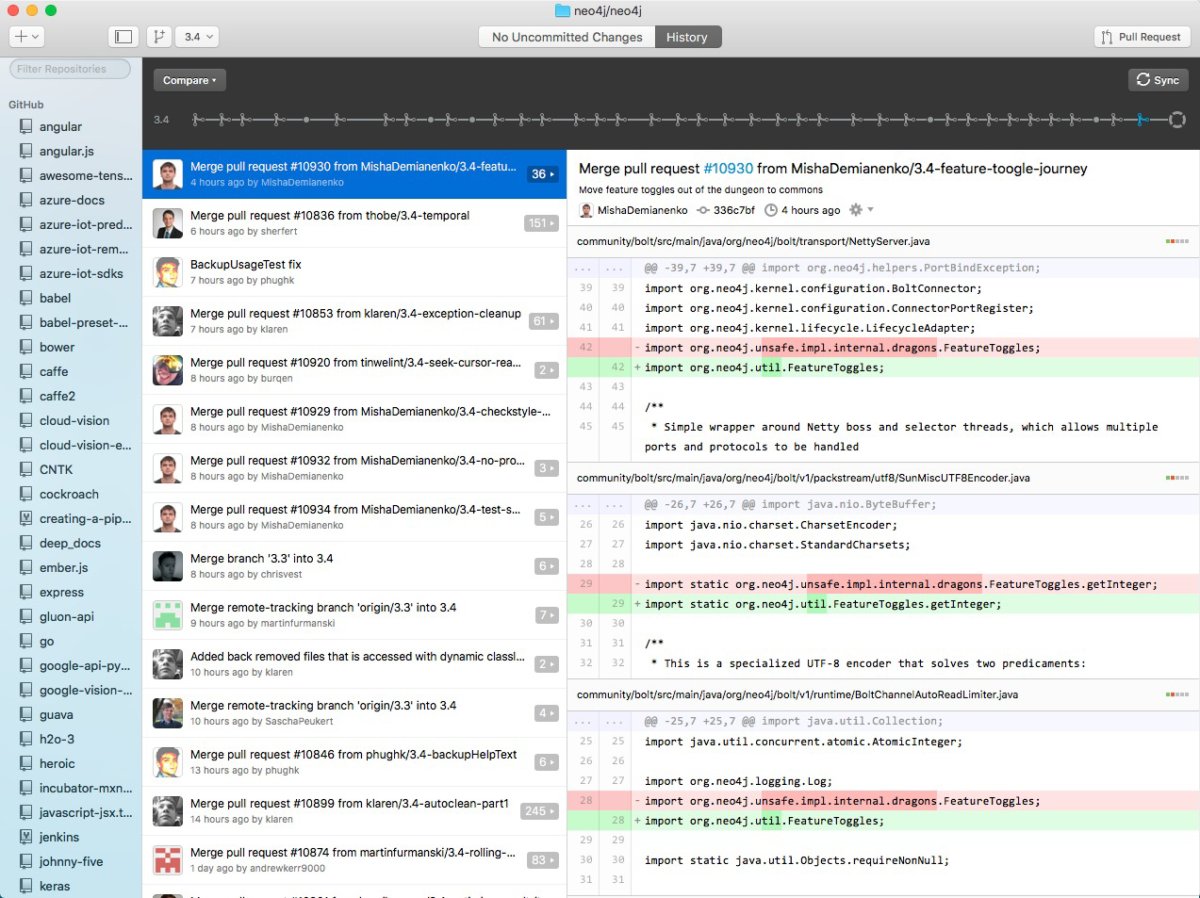
Task: Switch to the History tab
Action: pyautogui.click(x=687, y=36)
